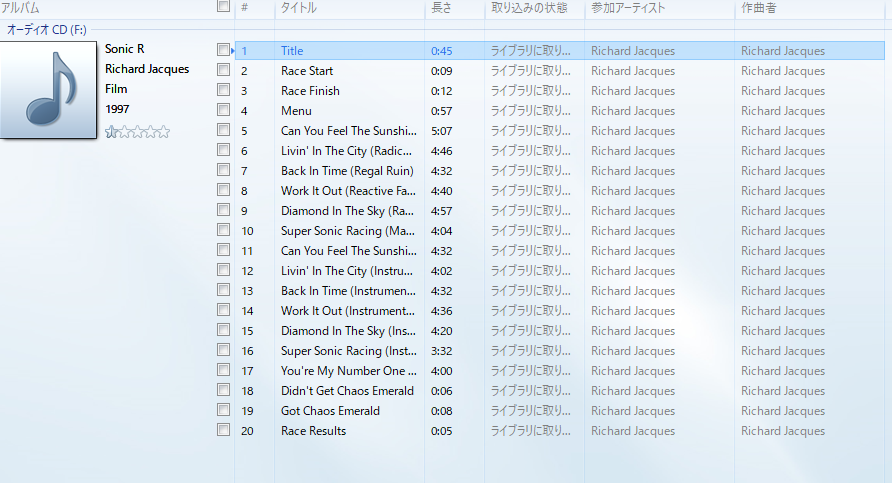892x483 pixels.
Task: Select the Race Results track
Action: [313, 431]
